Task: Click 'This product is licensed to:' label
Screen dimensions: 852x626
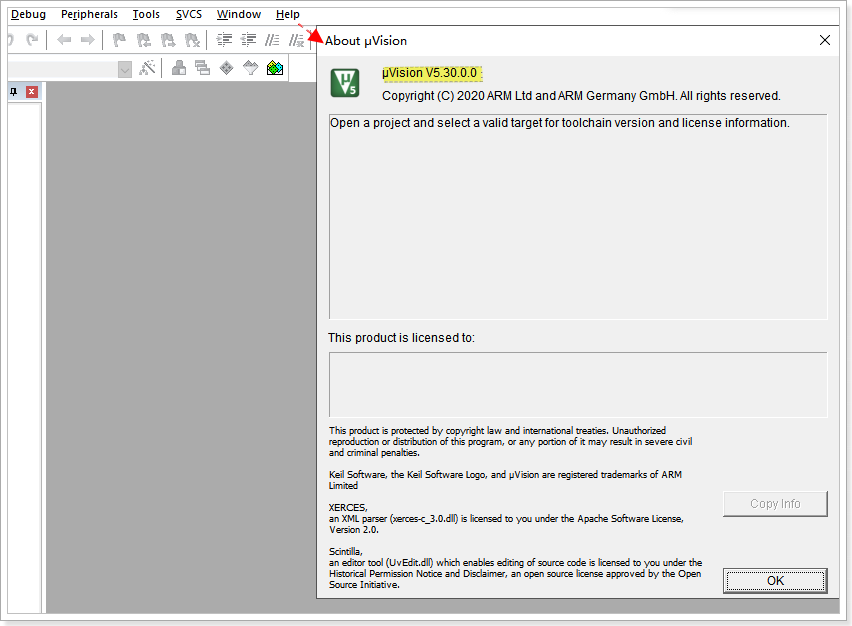Action: (401, 338)
